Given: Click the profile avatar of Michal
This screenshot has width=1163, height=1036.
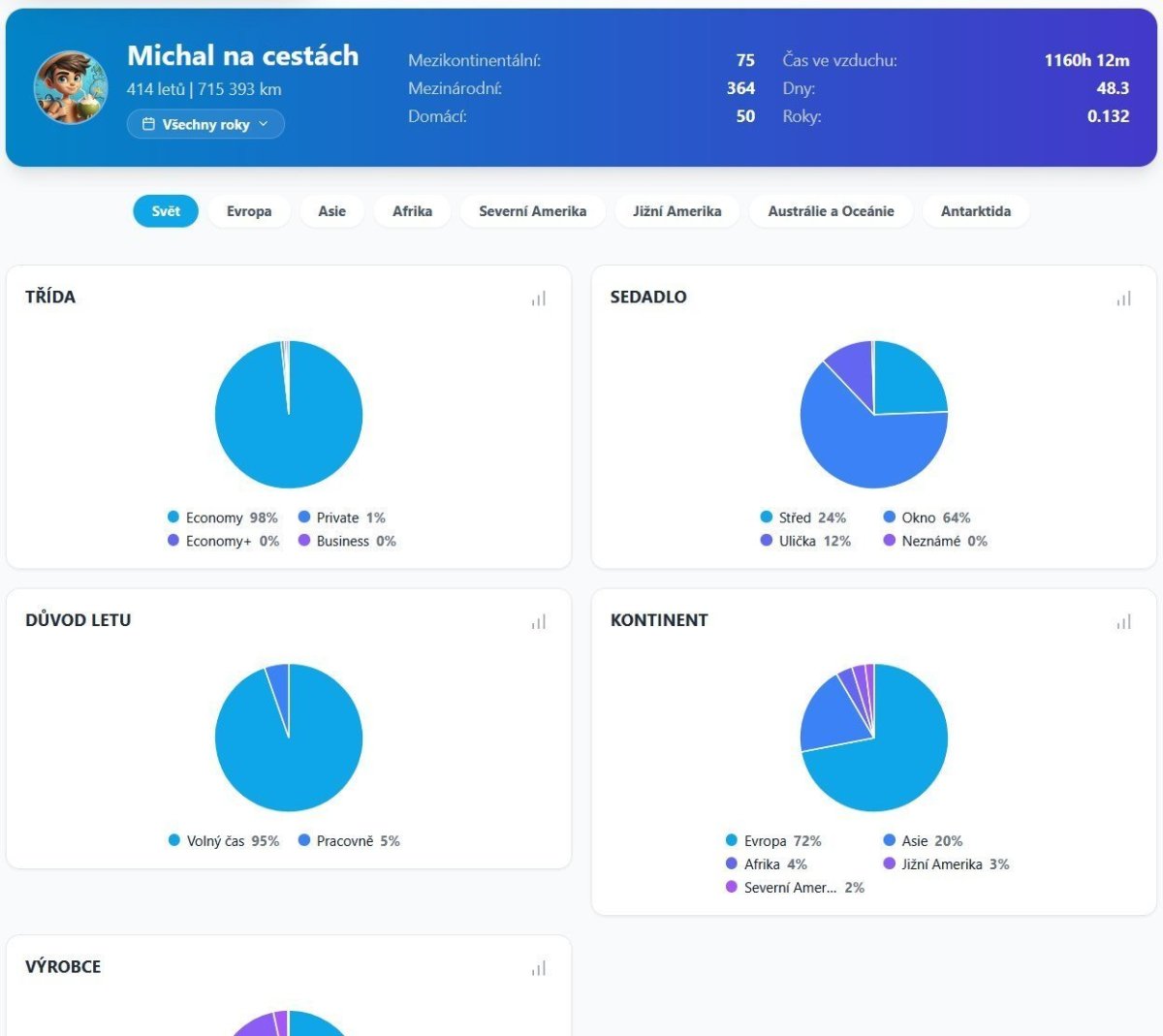Looking at the screenshot, I should [71, 88].
